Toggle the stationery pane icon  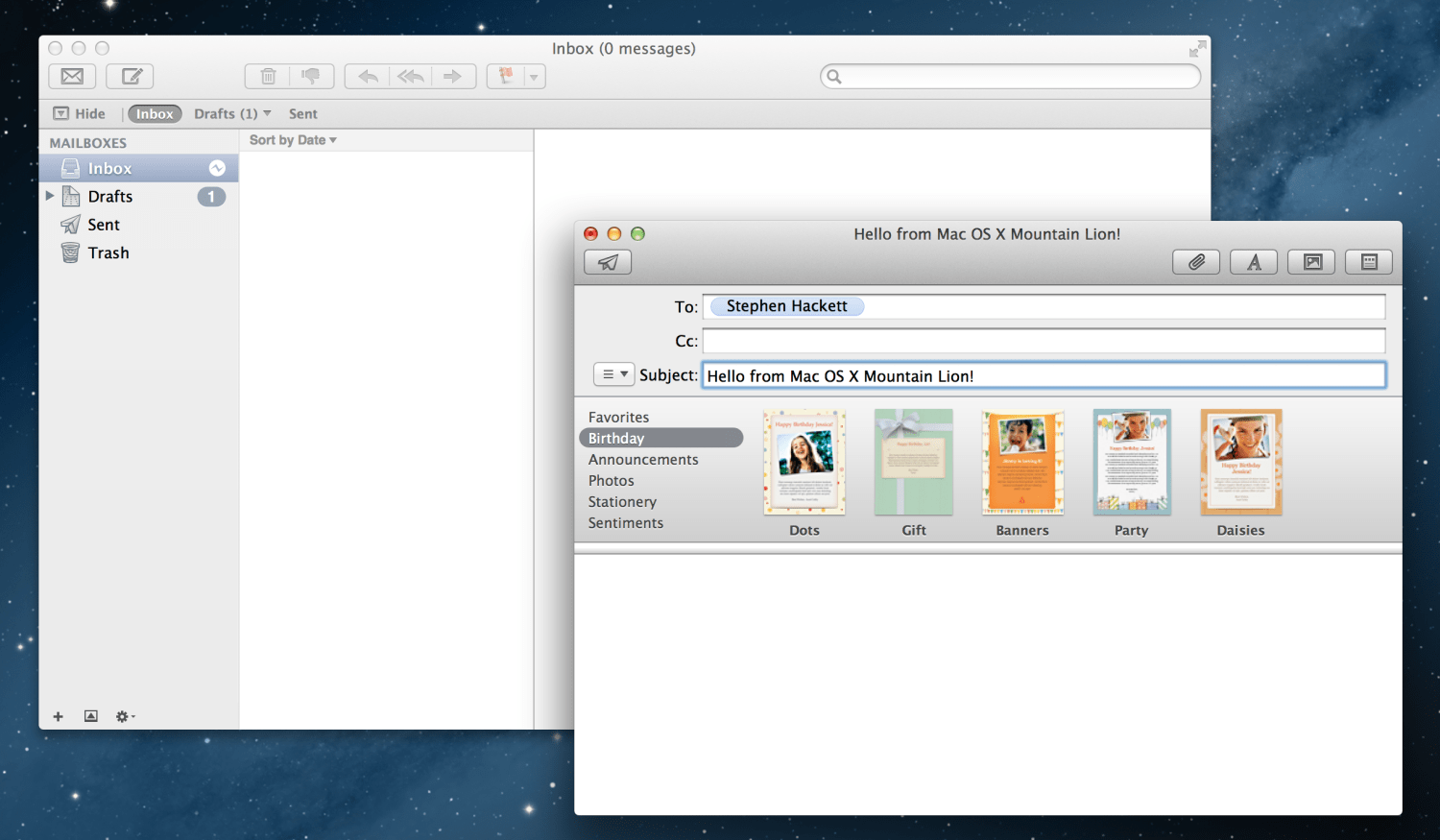[1369, 262]
